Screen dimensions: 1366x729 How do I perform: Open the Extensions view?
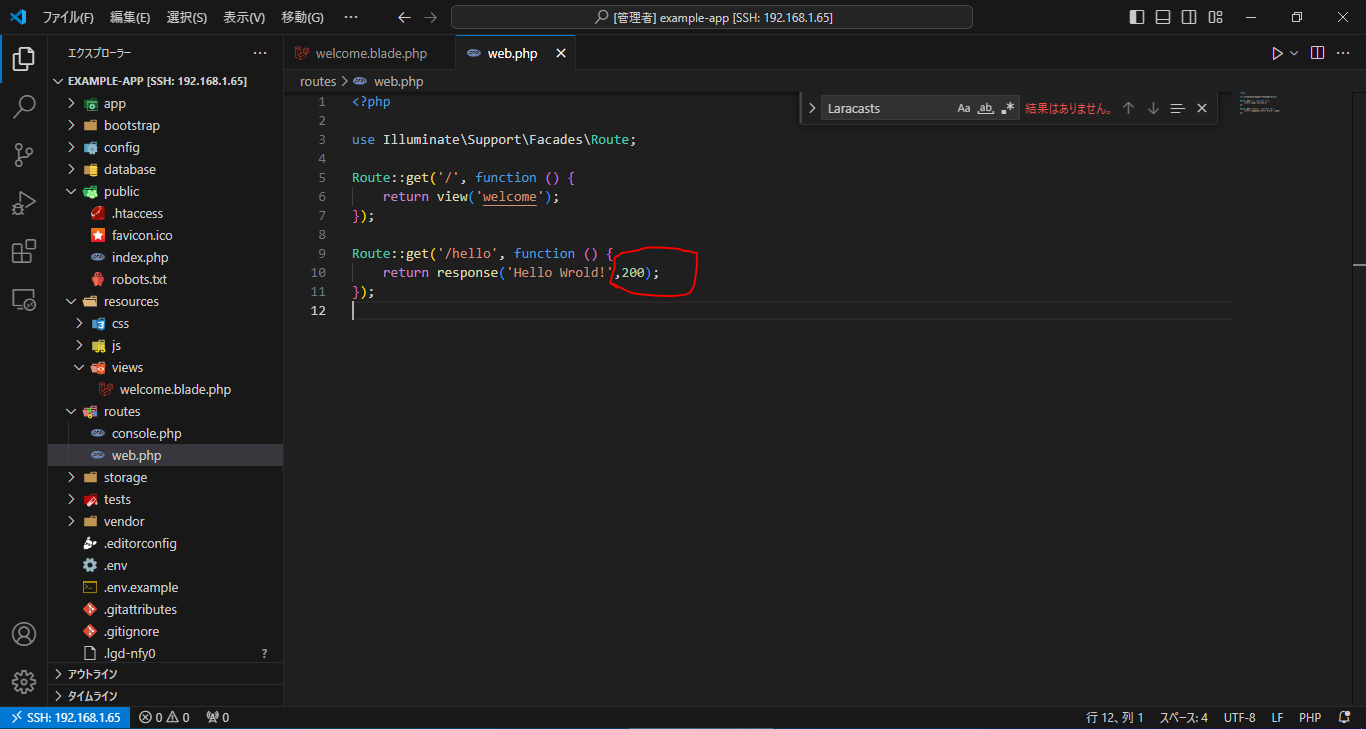pyautogui.click(x=24, y=251)
